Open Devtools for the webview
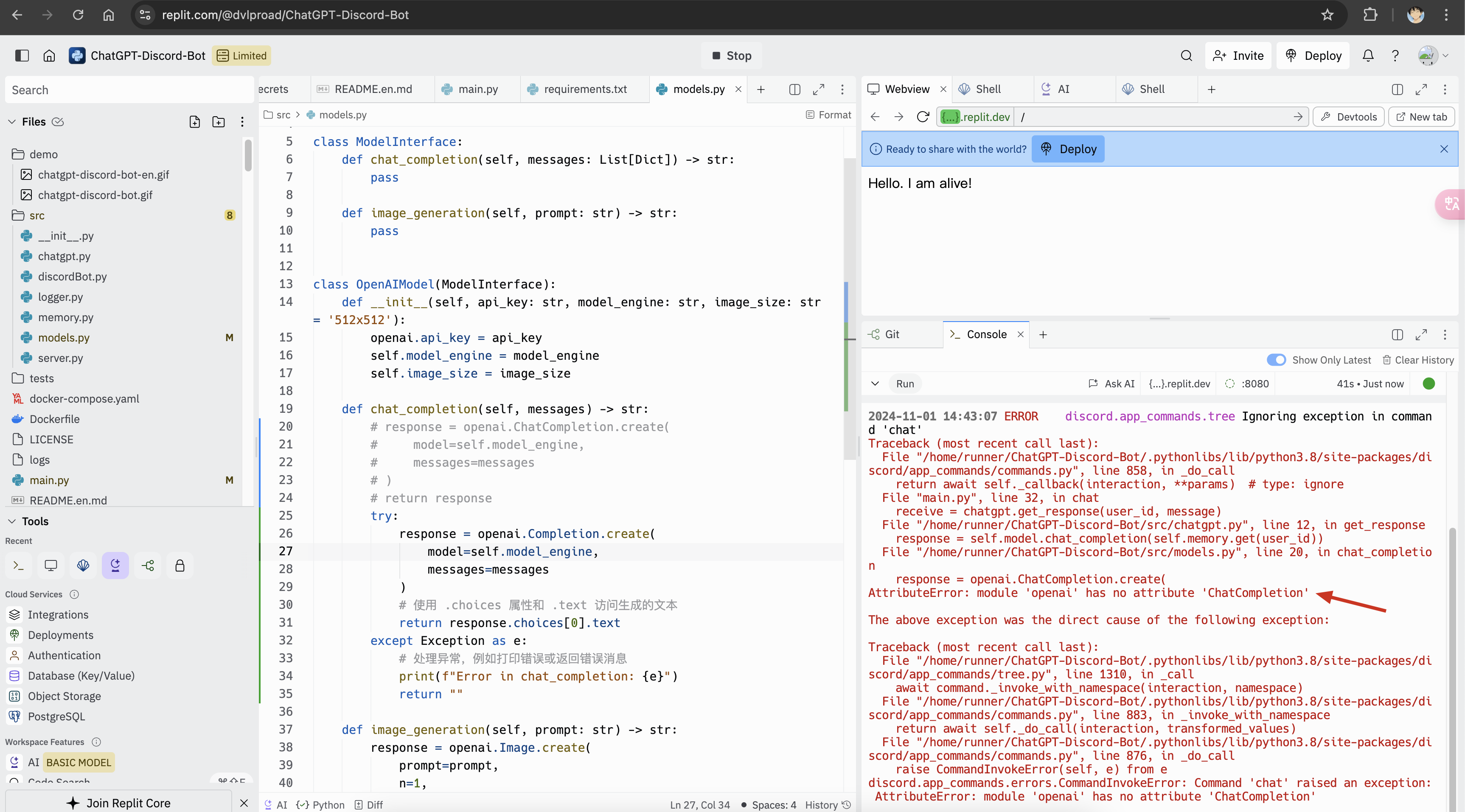Screen dimensions: 1465x812 pos(1348,117)
